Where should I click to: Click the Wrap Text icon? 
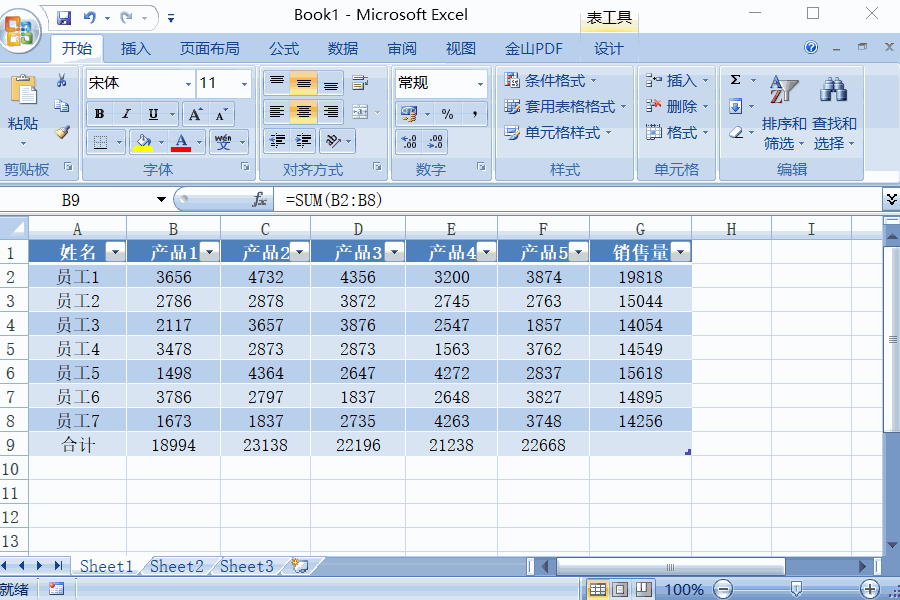click(360, 83)
